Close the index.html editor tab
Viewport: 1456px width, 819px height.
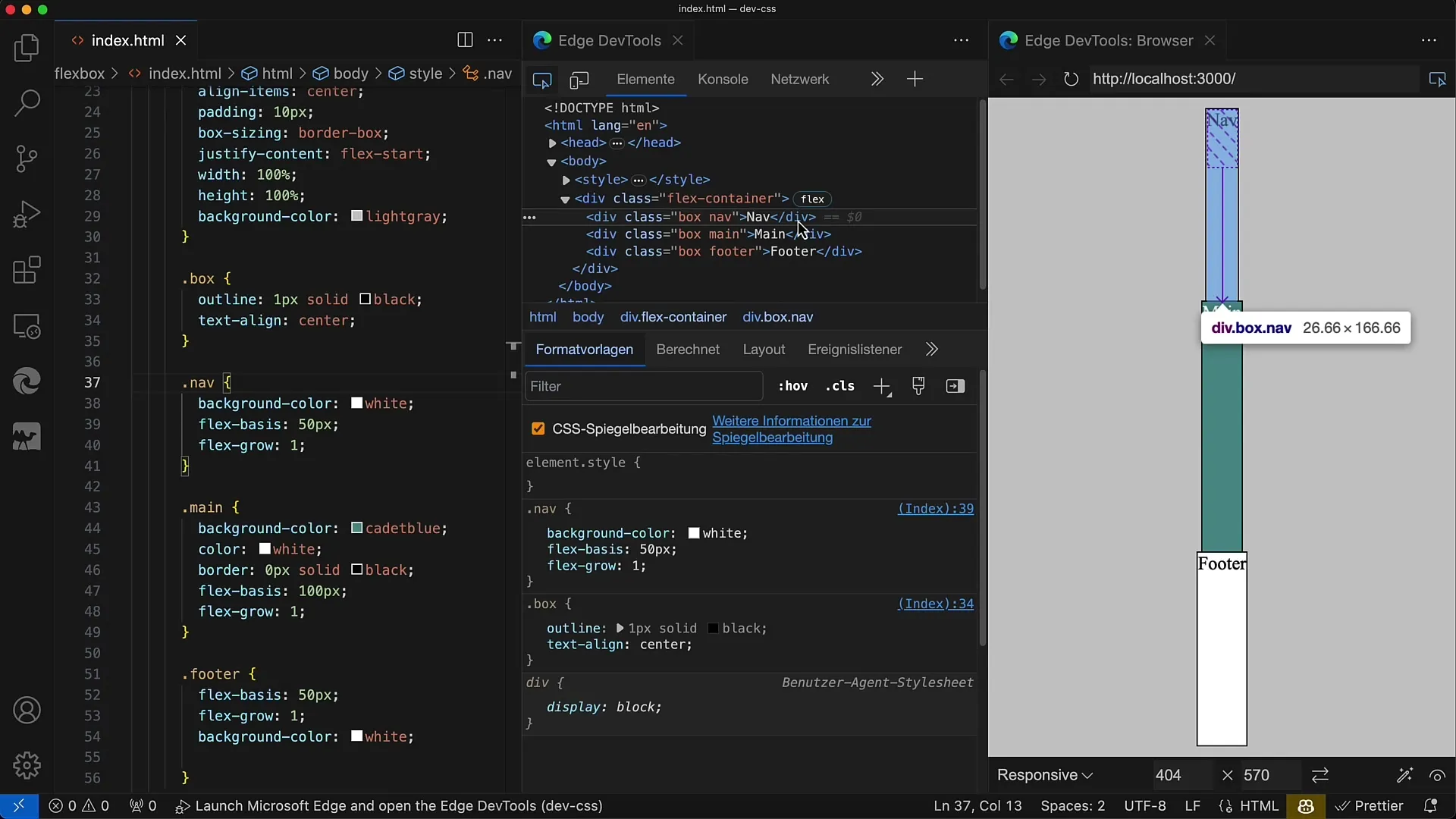click(180, 41)
